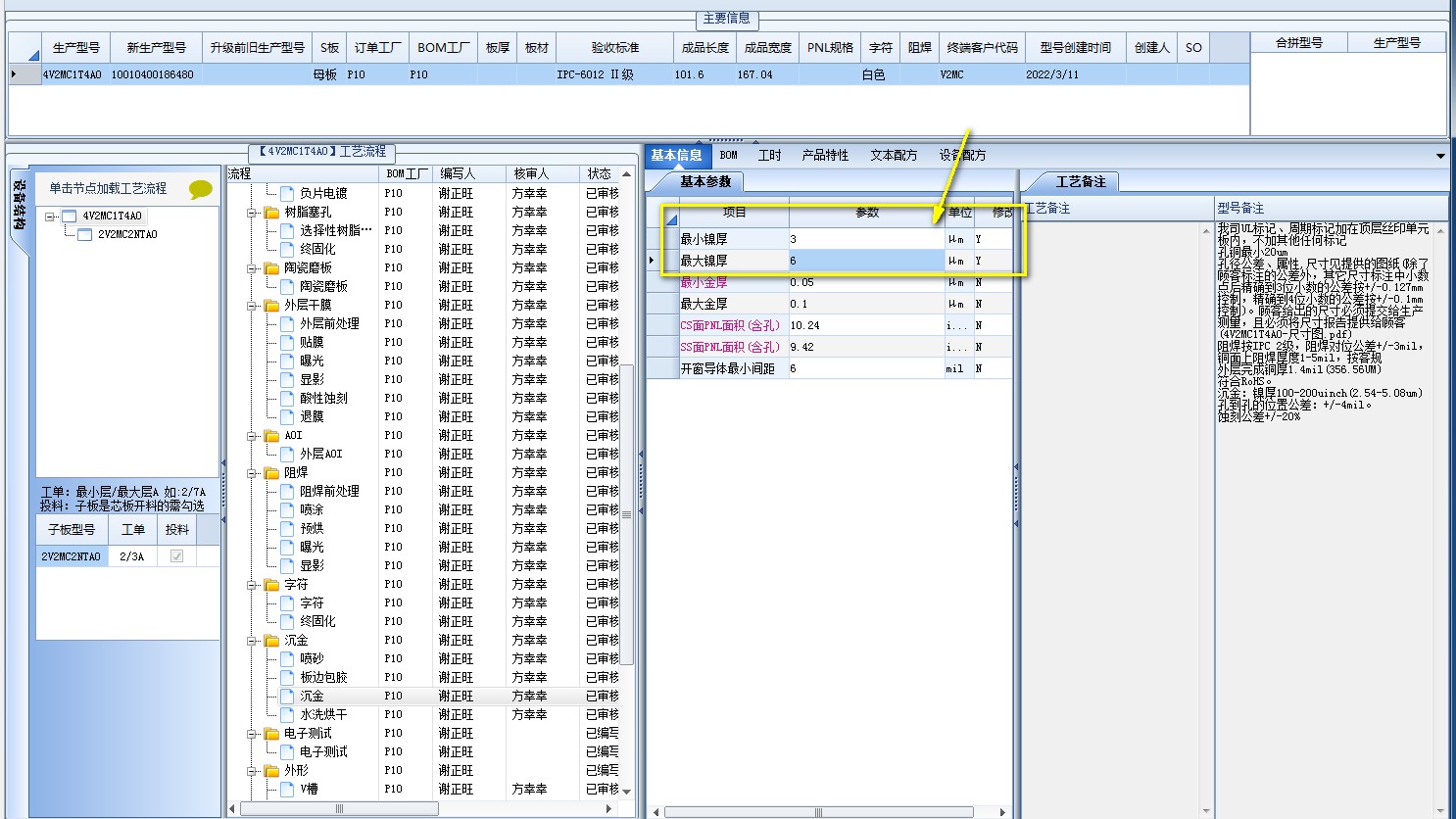Click the 型号创建时间 column header
The image size is (1456, 819).
point(1076,47)
